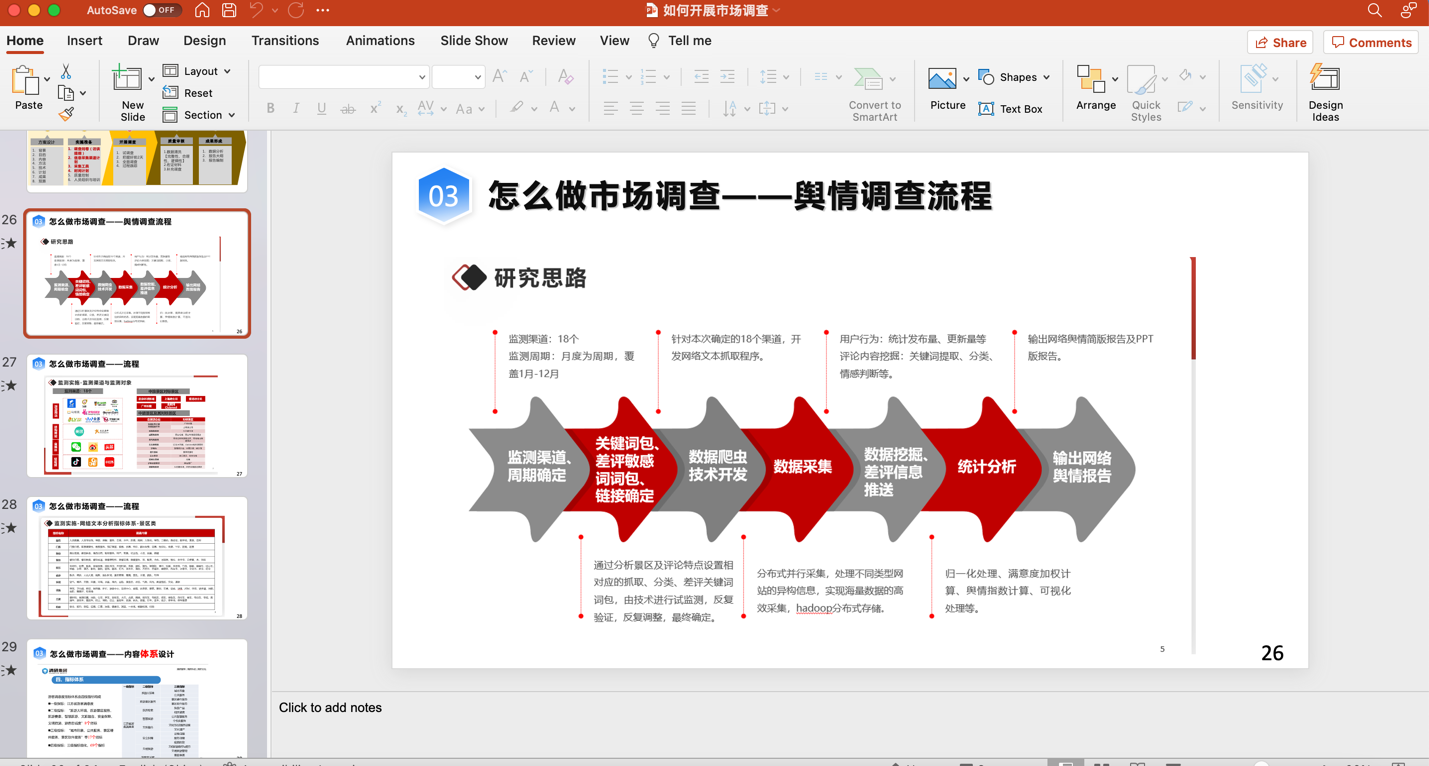Toggle italic formatting

(x=296, y=108)
